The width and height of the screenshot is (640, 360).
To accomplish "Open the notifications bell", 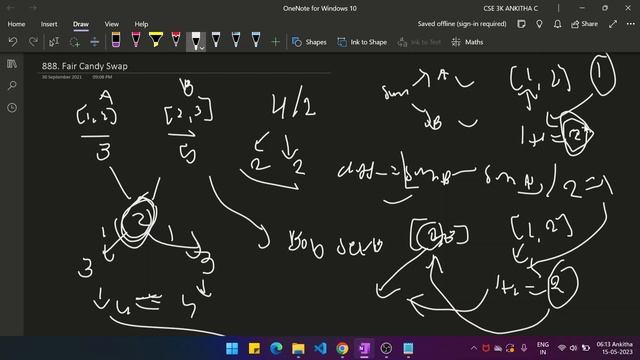I will (557, 24).
